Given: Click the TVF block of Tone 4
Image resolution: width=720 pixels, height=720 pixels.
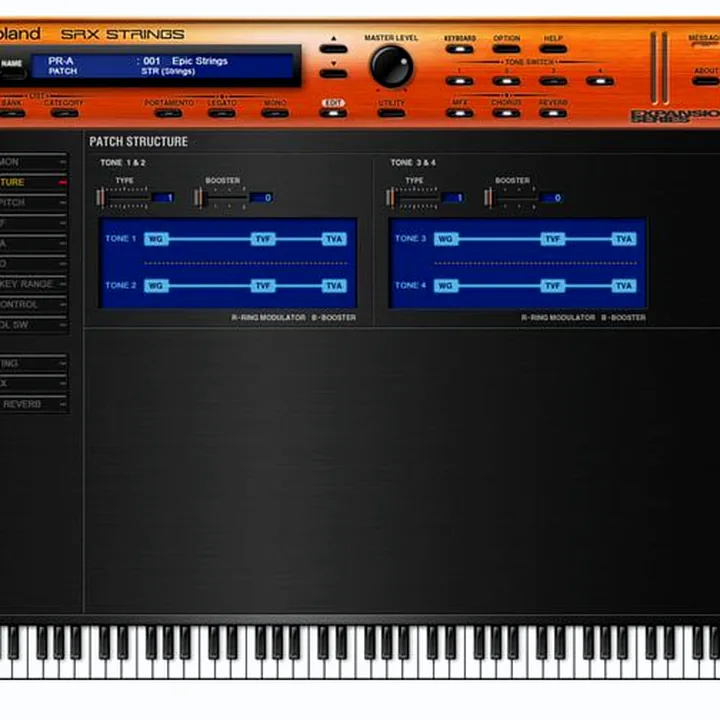Looking at the screenshot, I should 553,286.
